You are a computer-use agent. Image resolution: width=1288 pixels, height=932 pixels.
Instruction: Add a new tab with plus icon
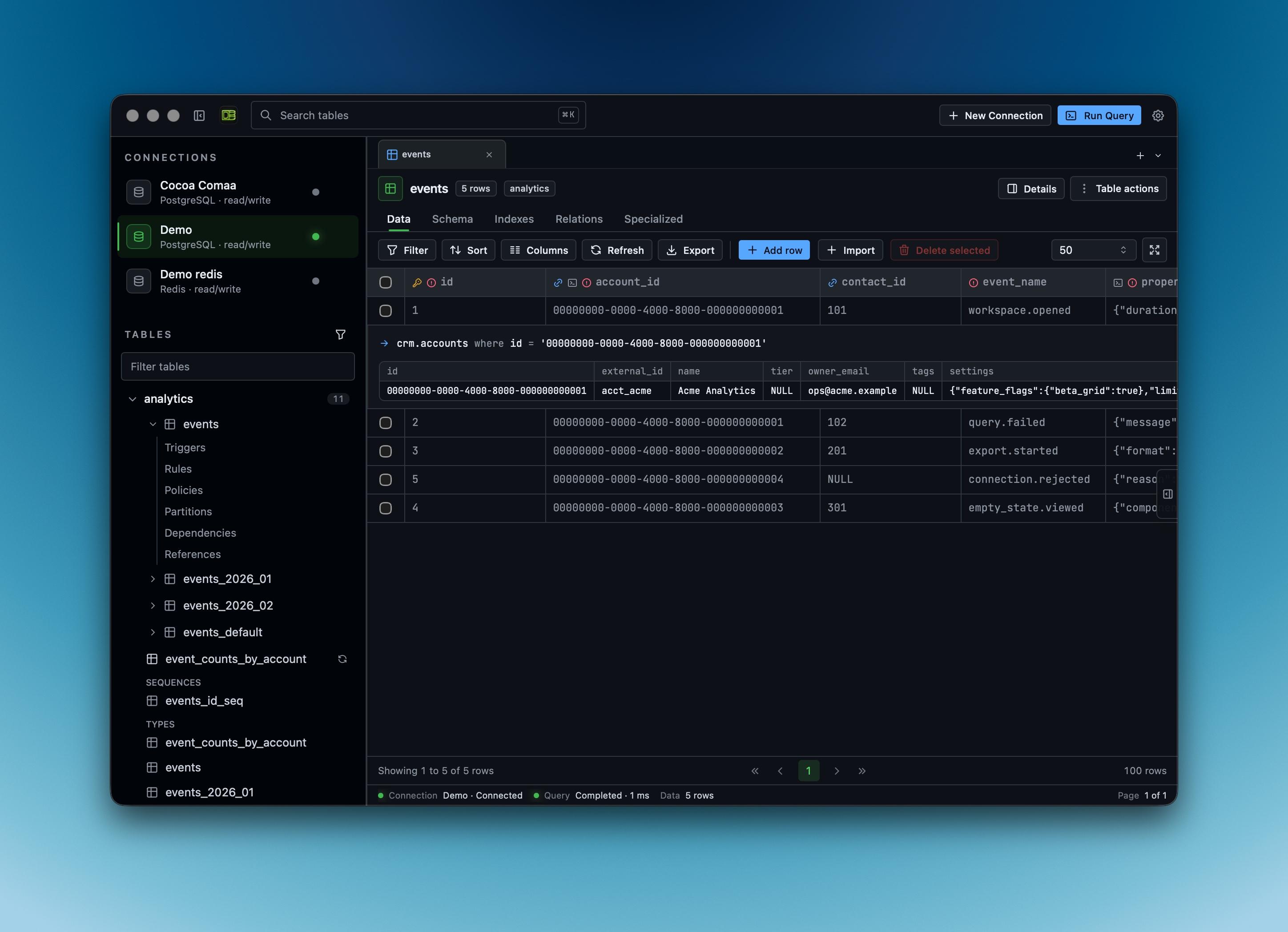point(1140,155)
